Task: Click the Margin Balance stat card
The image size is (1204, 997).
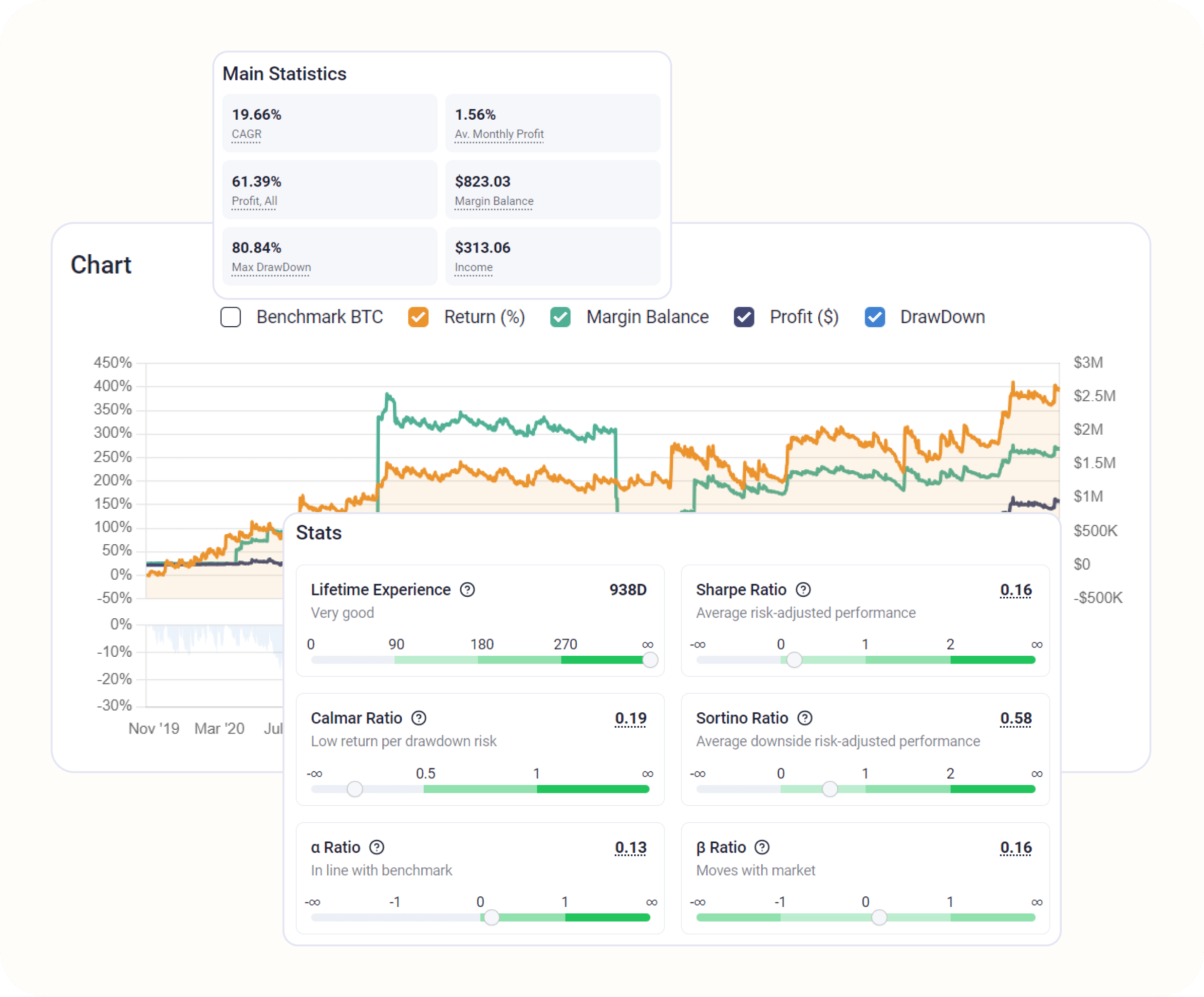Action: (x=553, y=190)
